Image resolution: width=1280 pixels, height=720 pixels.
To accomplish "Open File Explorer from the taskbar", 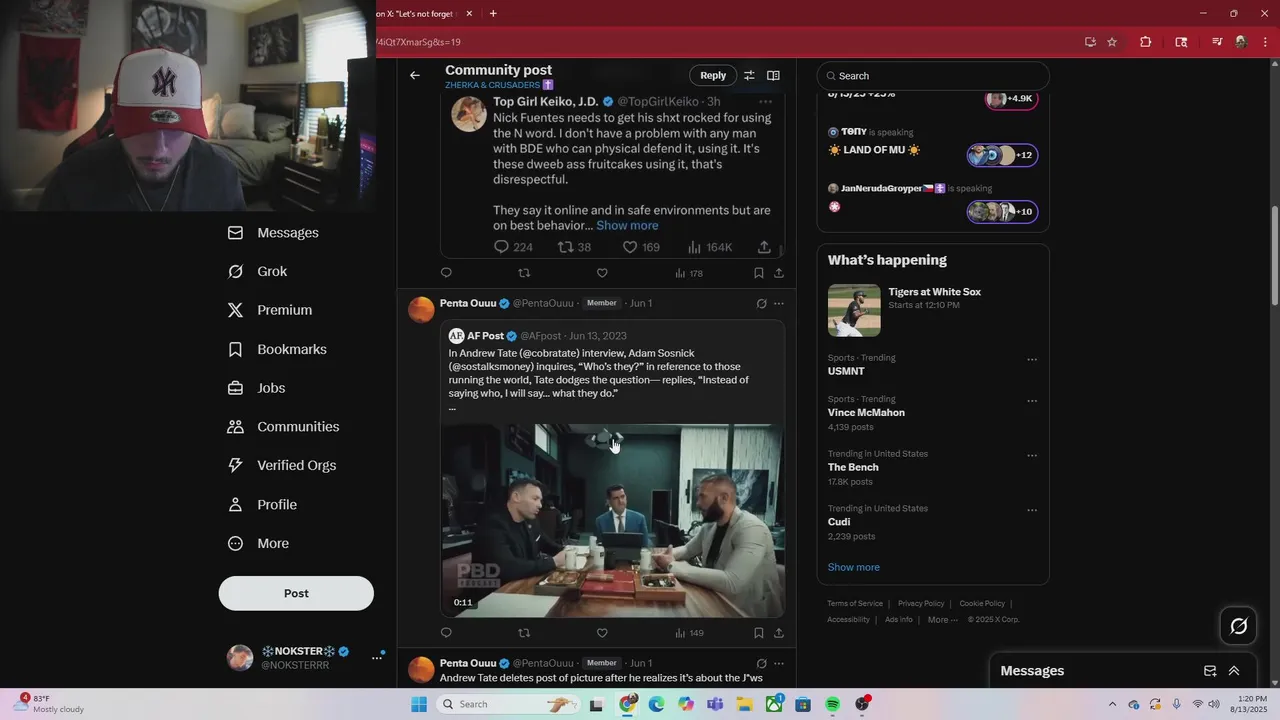I will coord(744,704).
